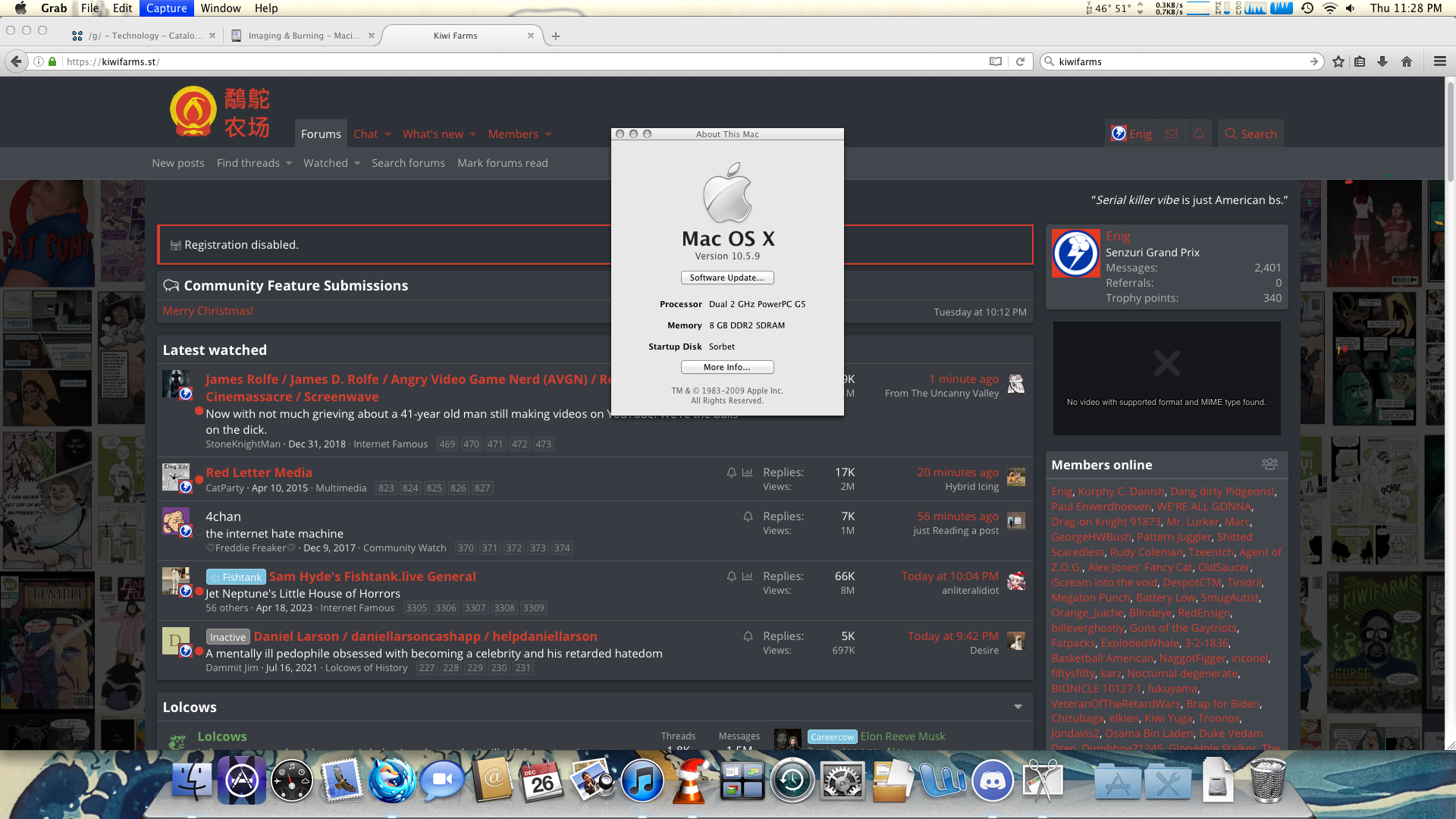Open the Red Letter Media thread

click(259, 472)
